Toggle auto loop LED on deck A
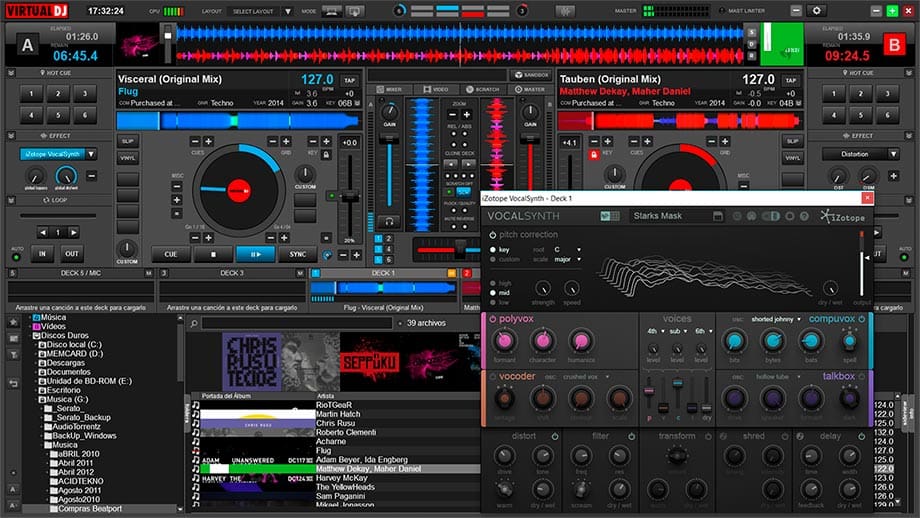The height and width of the screenshot is (518, 920). pos(16,258)
